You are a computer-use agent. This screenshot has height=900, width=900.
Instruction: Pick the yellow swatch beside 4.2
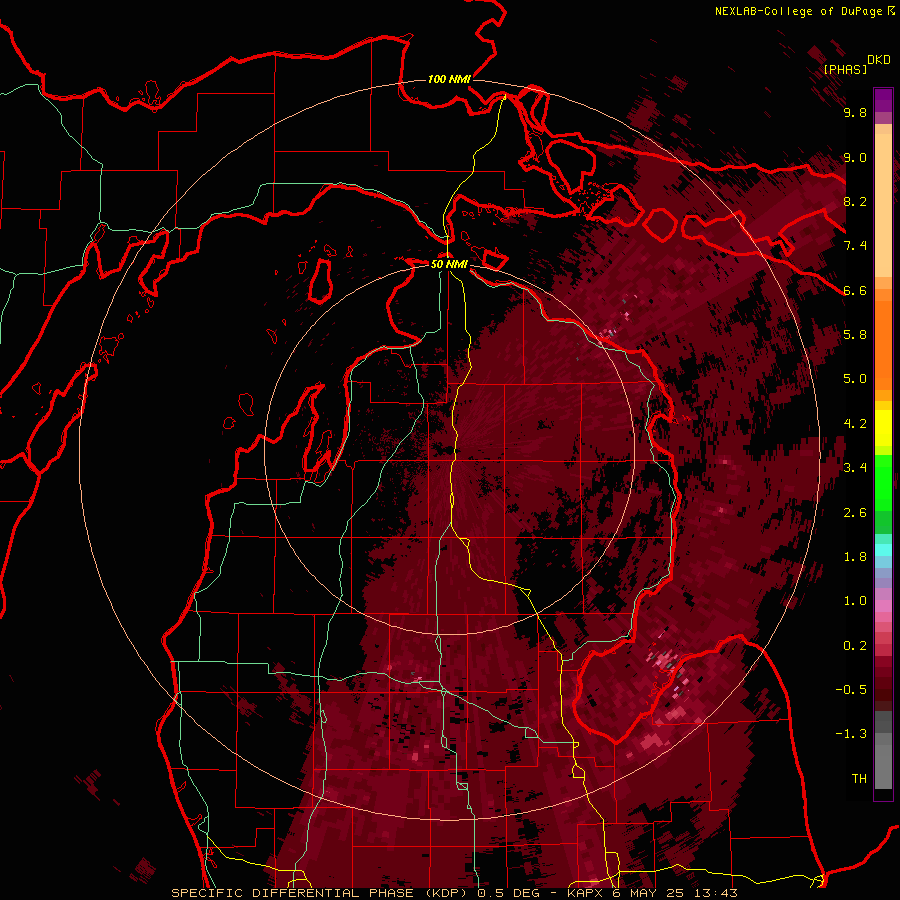coord(883,426)
